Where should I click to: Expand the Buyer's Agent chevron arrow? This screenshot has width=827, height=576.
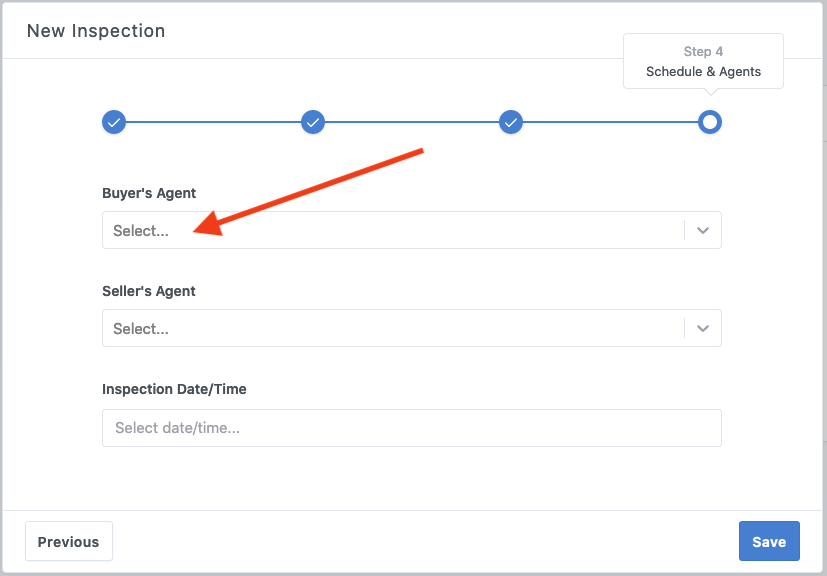pos(703,230)
